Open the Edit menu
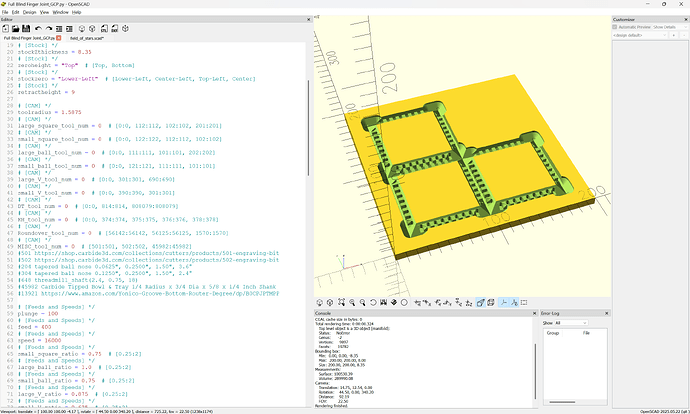The width and height of the screenshot is (690, 414). [15, 12]
